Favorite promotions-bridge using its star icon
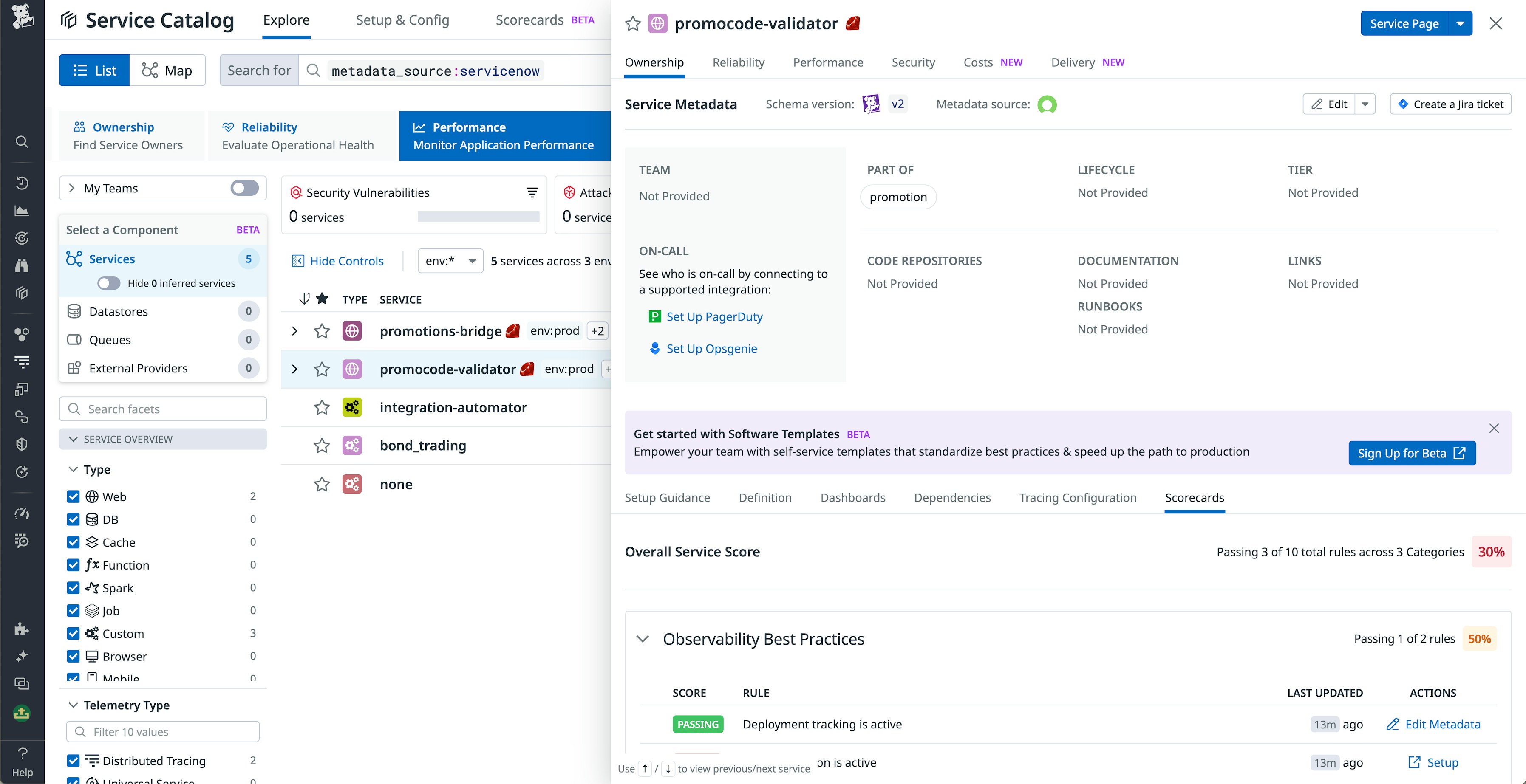 click(x=322, y=331)
